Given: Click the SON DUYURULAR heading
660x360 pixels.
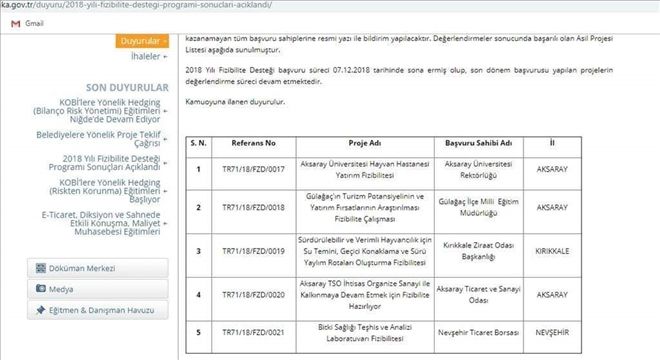Looking at the screenshot, I should (127, 88).
